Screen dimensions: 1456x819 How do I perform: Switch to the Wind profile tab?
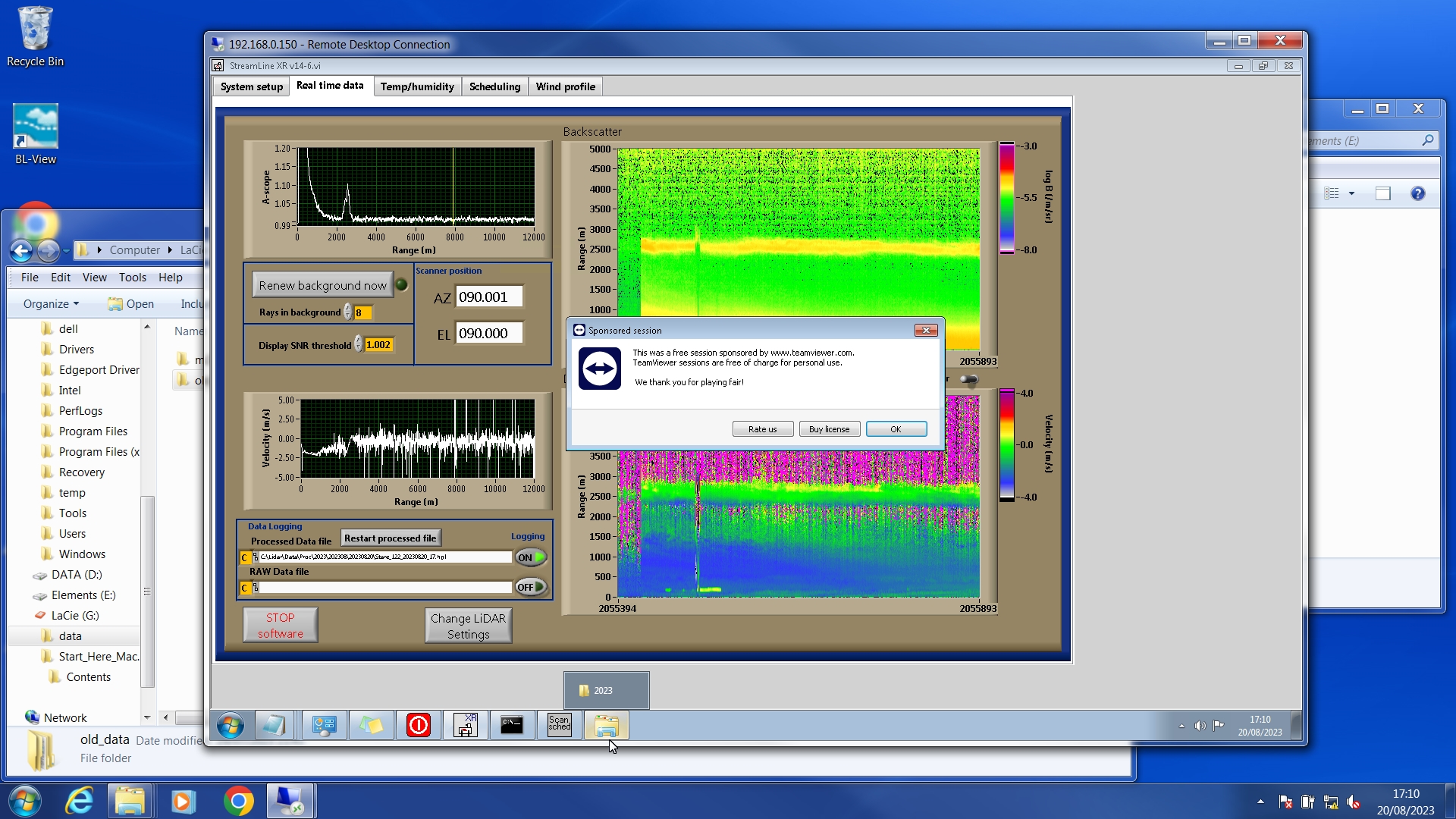(x=565, y=86)
